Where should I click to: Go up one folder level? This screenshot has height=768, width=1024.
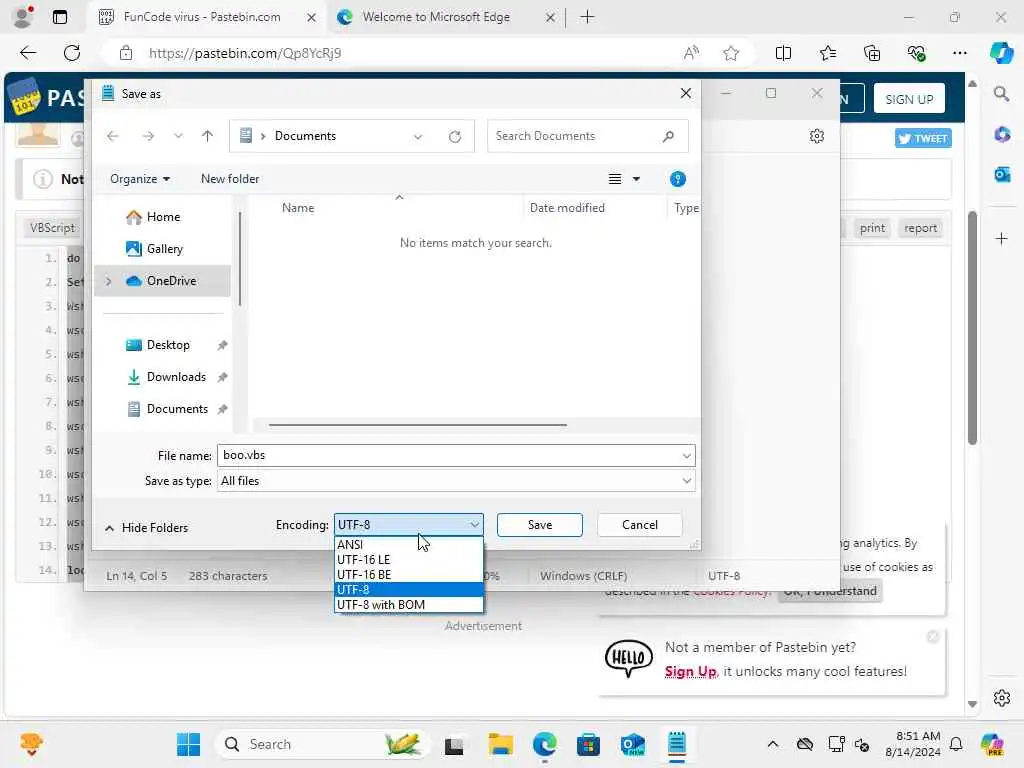point(207,136)
